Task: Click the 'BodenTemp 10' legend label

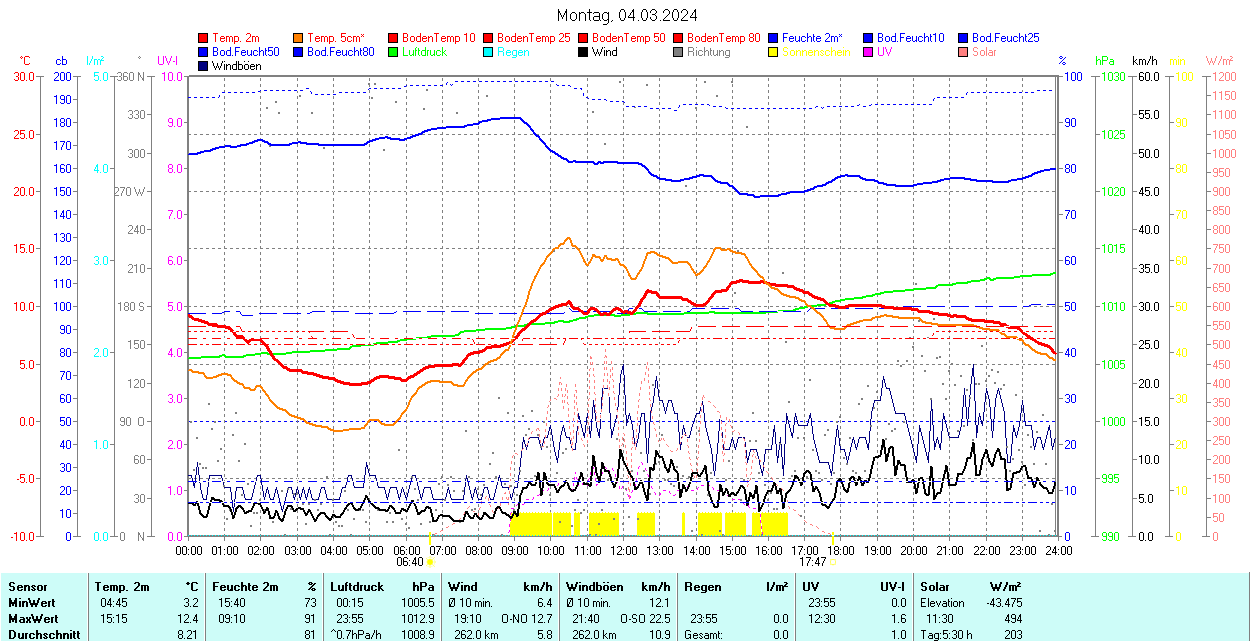Action: tap(439, 38)
